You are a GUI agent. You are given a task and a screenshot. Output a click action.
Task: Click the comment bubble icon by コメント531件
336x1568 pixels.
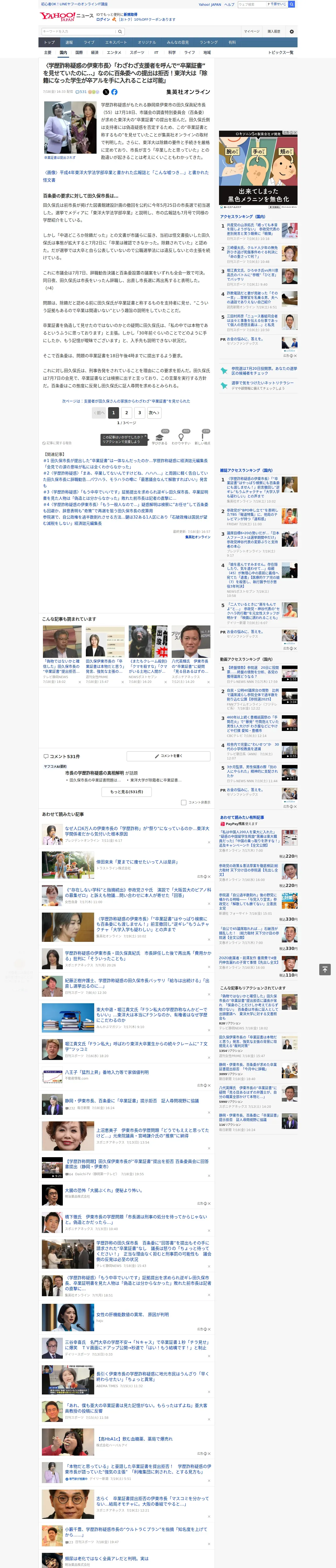(46, 756)
